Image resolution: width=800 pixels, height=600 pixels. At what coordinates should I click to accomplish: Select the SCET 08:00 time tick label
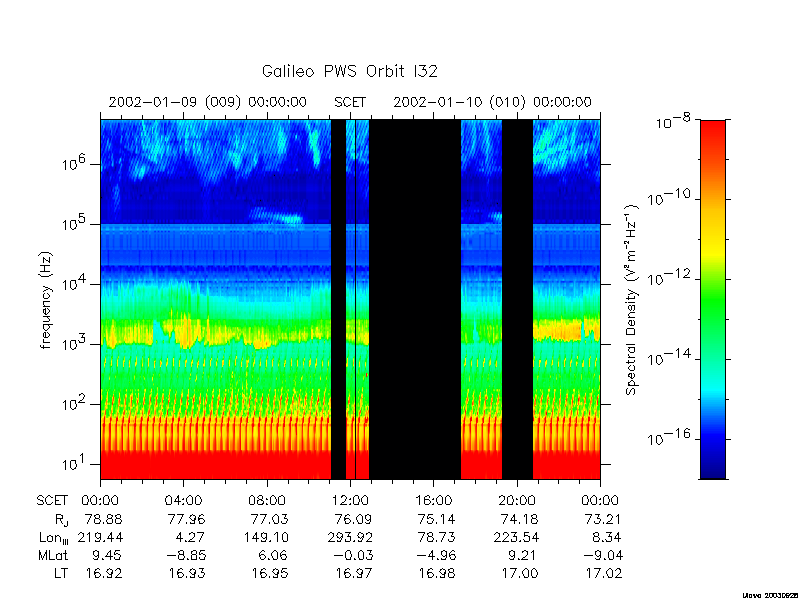click(x=267, y=501)
